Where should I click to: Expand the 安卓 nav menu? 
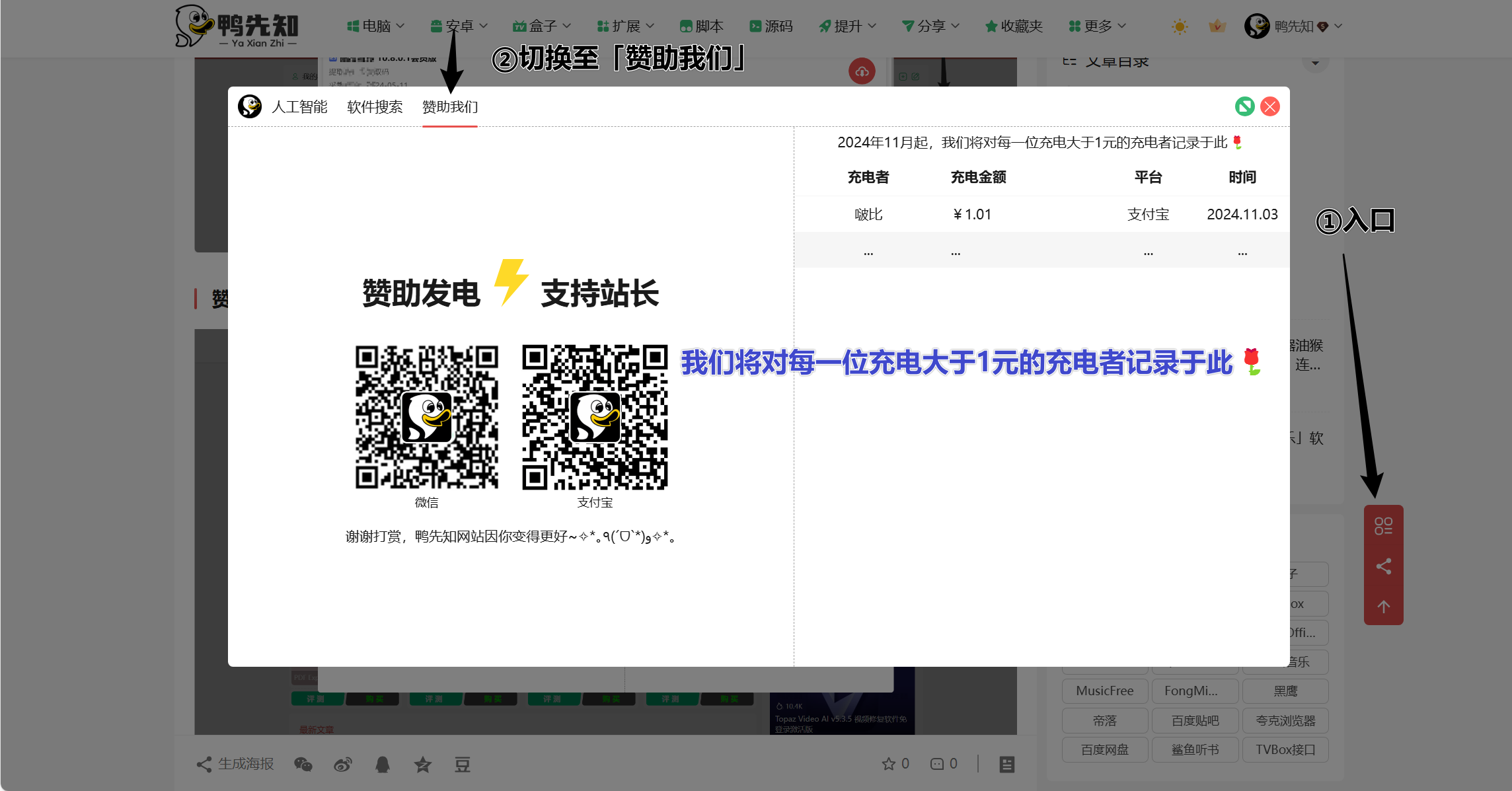coord(459,26)
